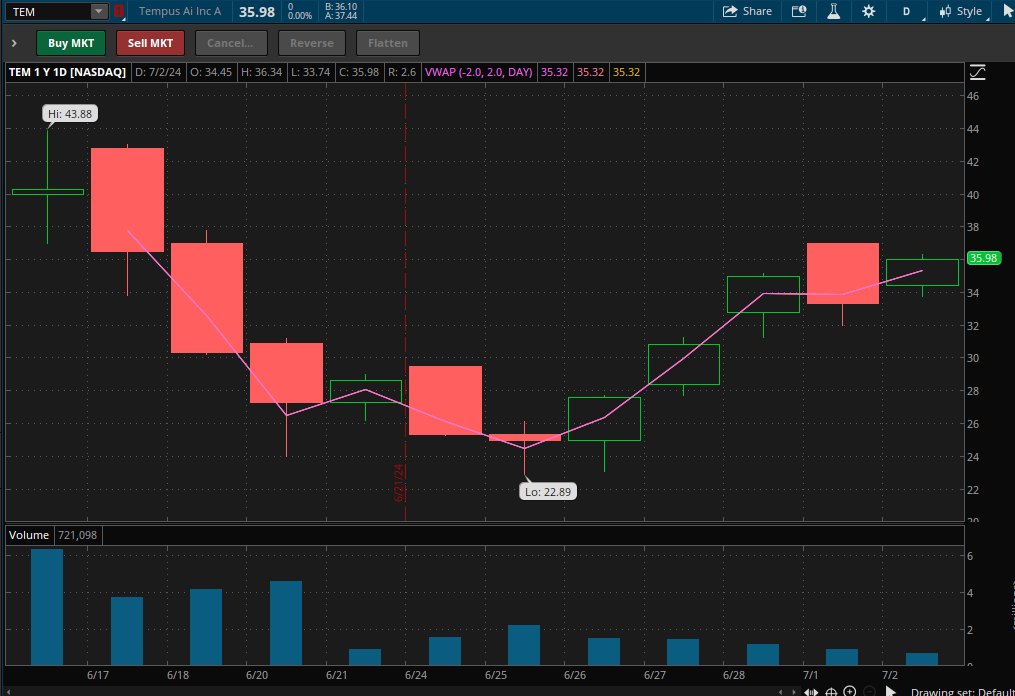Open the D timeframe dropdown
Screen dimensions: 1015x696
point(906,11)
